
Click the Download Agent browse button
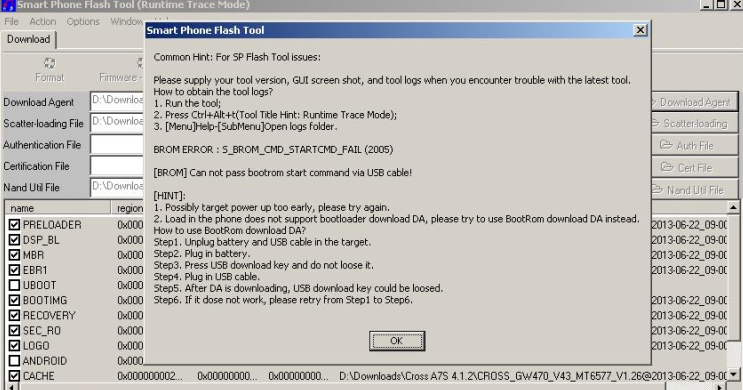(x=695, y=102)
